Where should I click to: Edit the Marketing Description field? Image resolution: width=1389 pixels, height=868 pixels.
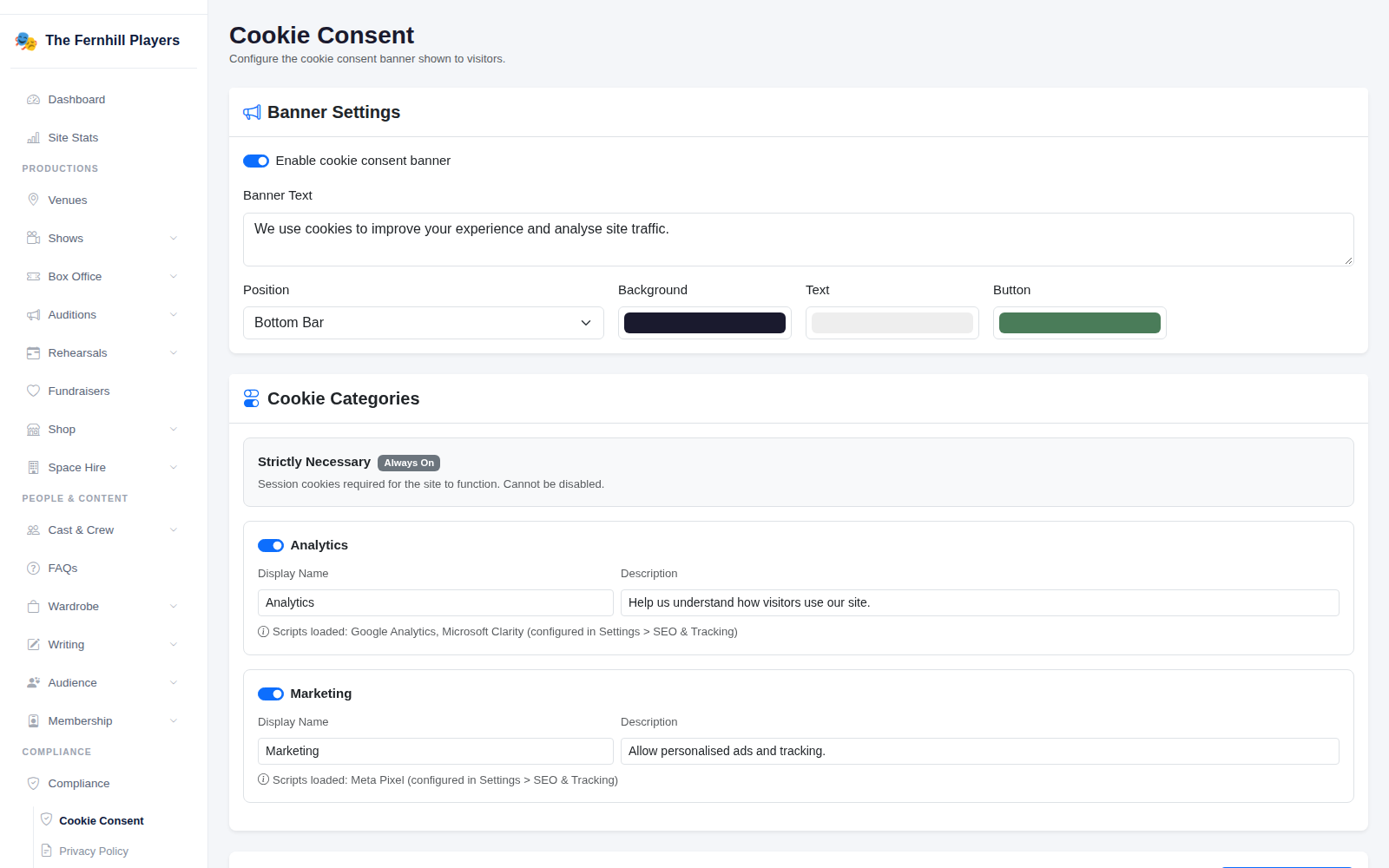pyautogui.click(x=980, y=752)
